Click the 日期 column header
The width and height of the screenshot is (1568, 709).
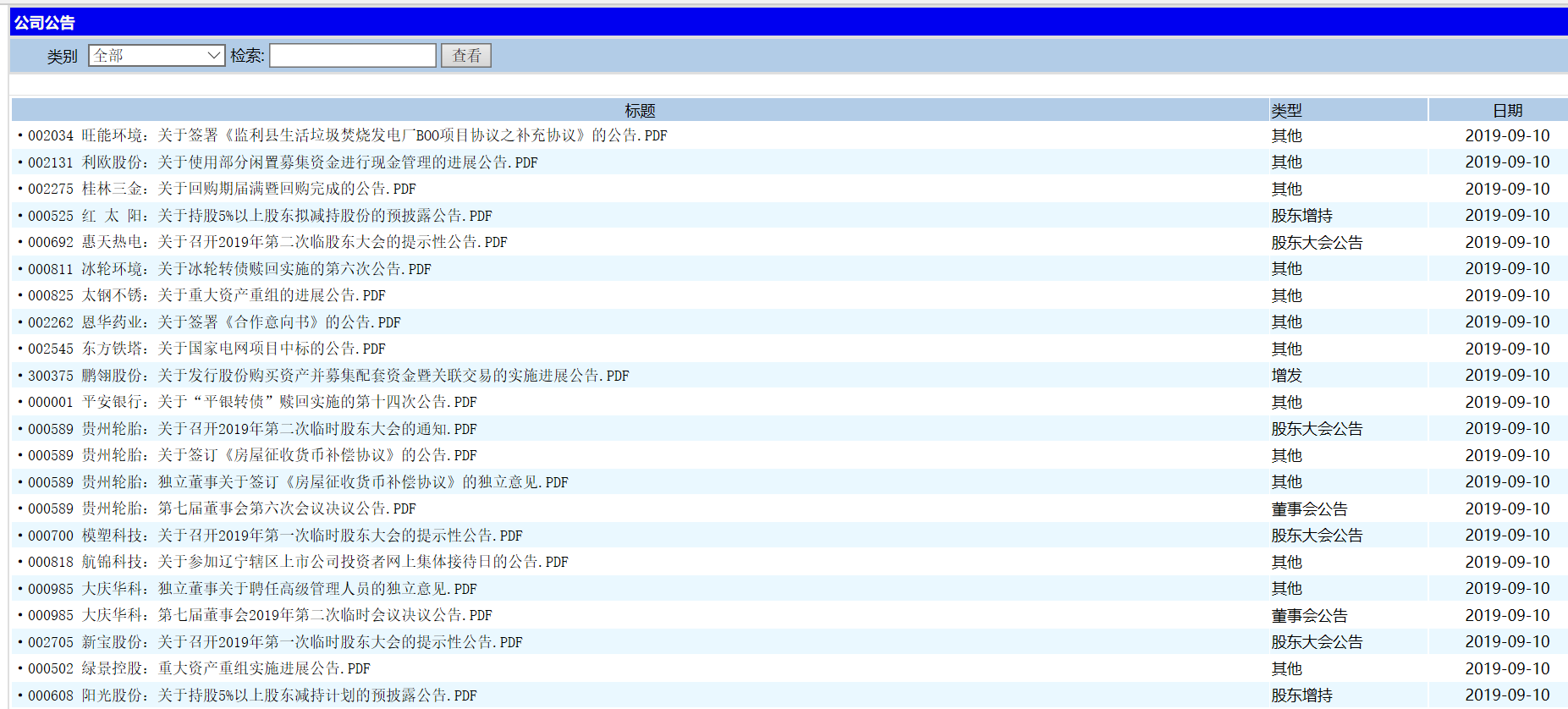(1508, 111)
